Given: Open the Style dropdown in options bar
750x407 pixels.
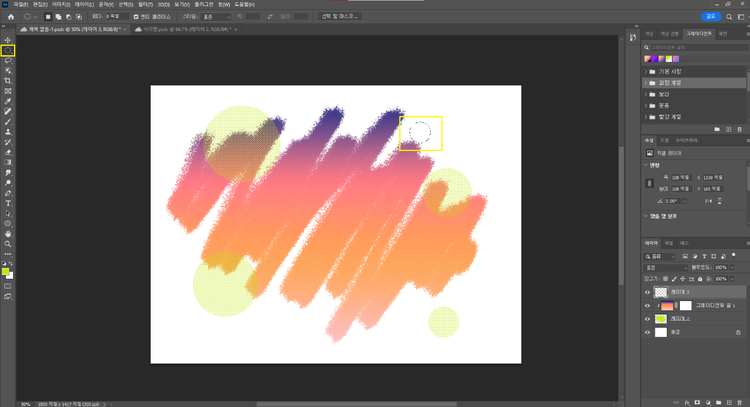Looking at the screenshot, I should [216, 17].
